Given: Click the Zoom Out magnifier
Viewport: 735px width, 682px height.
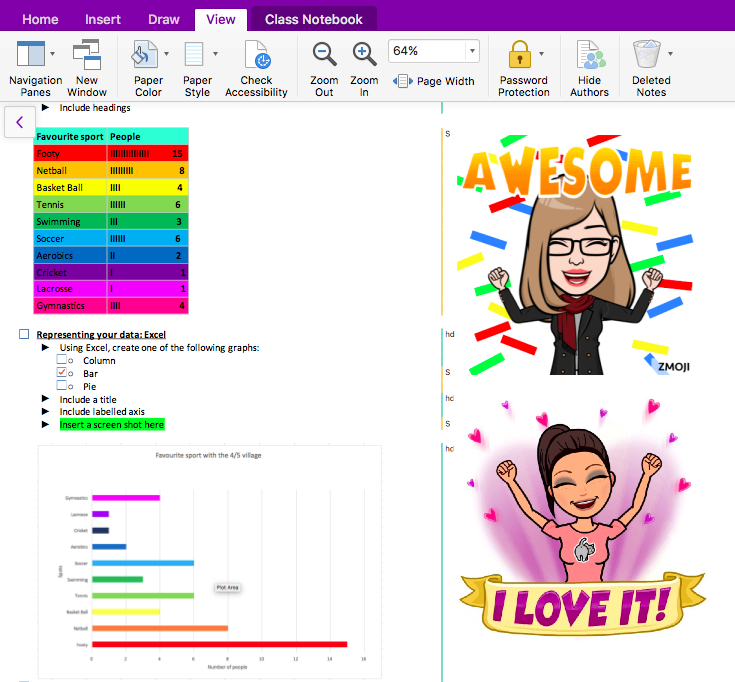Looking at the screenshot, I should point(324,54).
